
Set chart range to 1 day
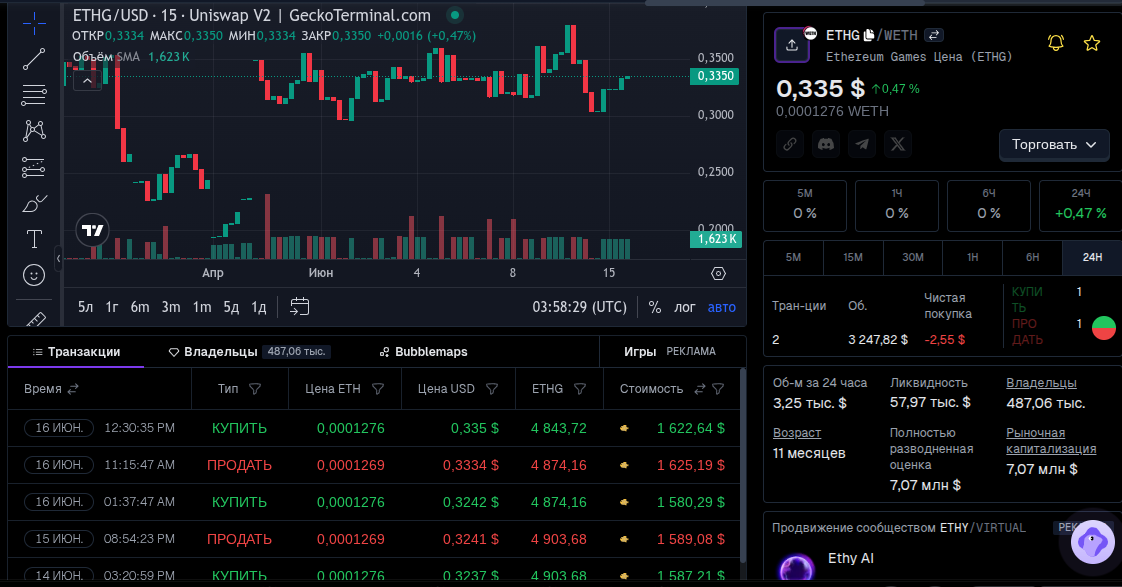258,307
